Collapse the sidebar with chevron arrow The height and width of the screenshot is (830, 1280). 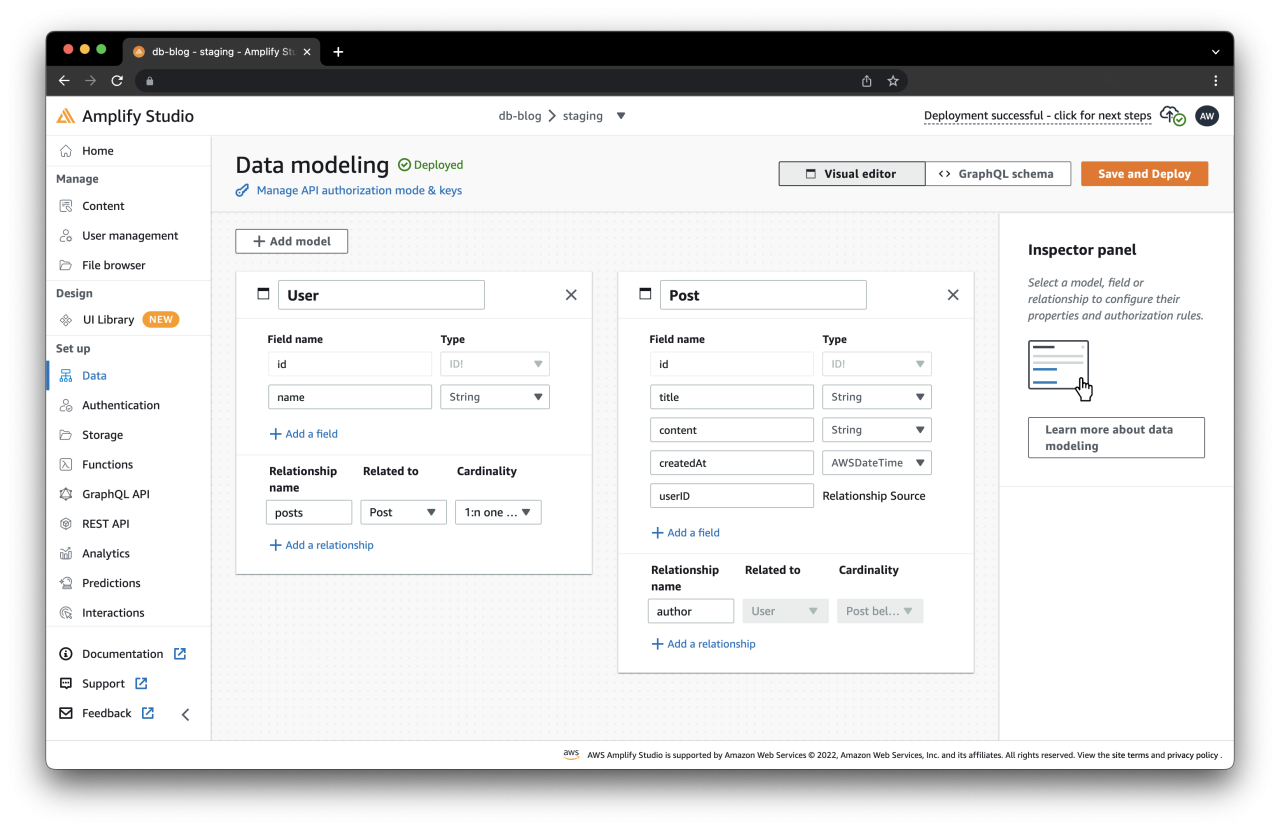click(x=185, y=714)
